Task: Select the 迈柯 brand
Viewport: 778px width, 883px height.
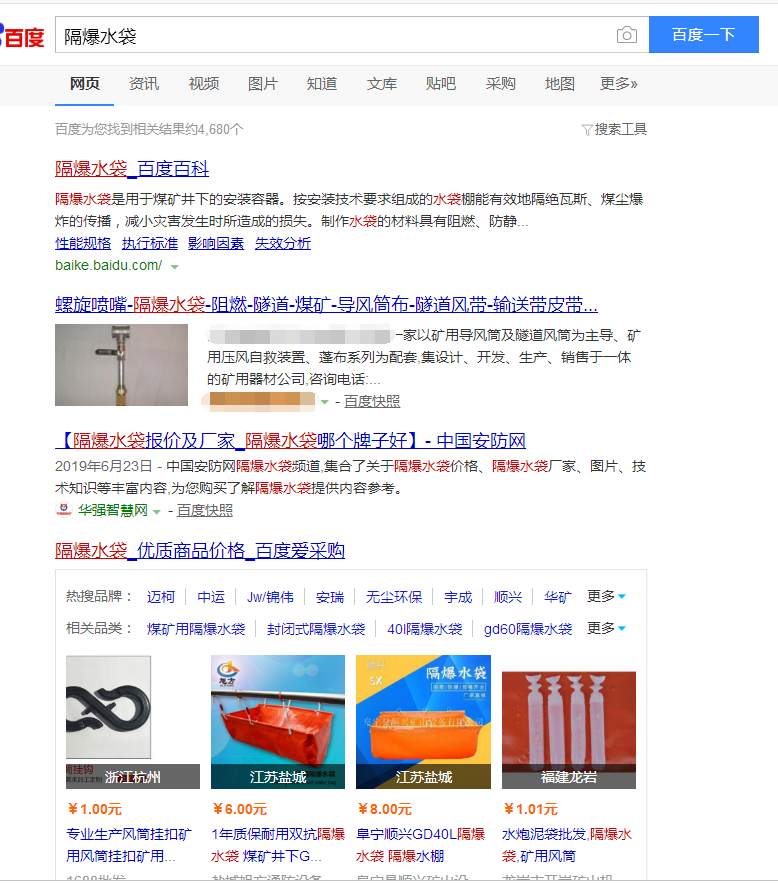Action: pos(161,597)
